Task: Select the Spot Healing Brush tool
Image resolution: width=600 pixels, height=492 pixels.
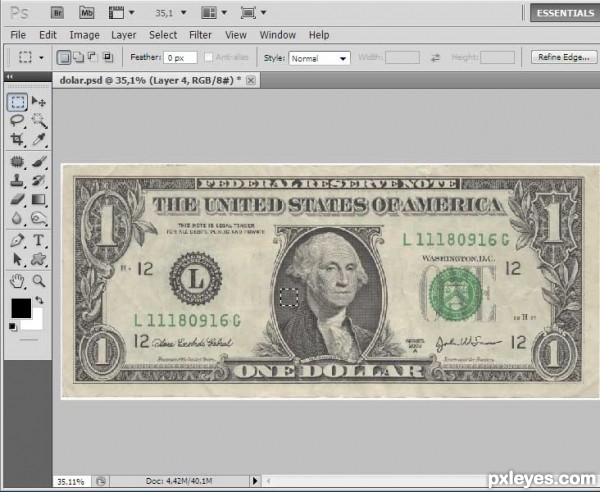Action: click(x=17, y=162)
